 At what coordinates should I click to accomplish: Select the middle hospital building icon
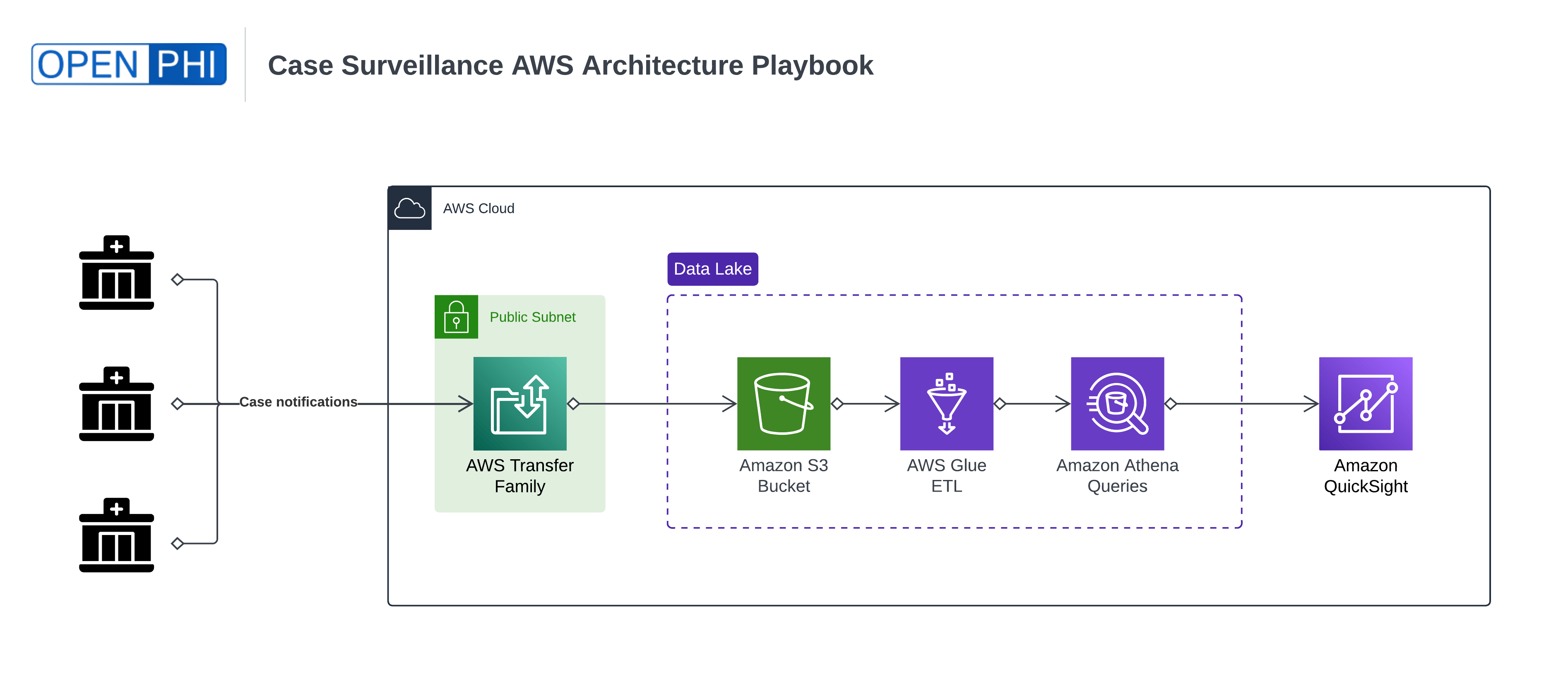coord(116,404)
